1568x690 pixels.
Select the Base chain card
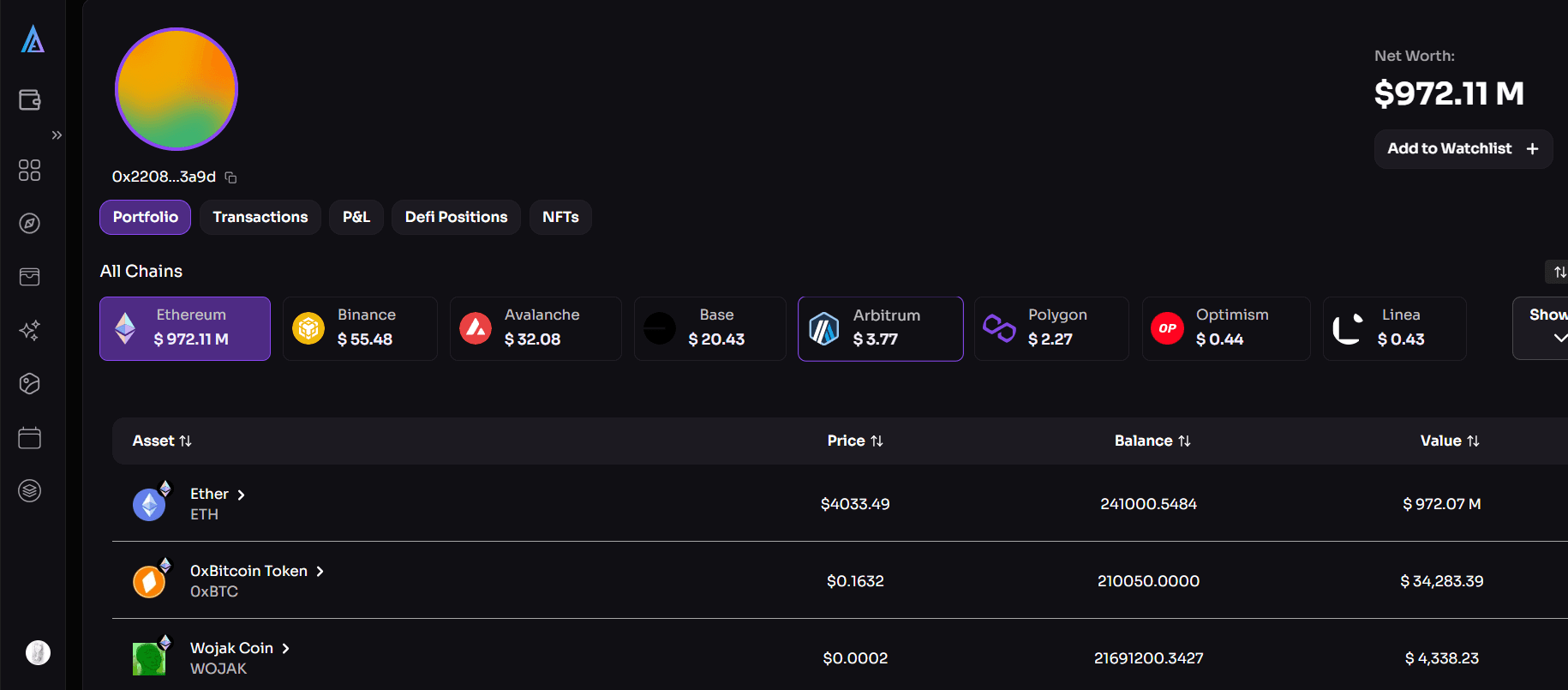tap(710, 328)
